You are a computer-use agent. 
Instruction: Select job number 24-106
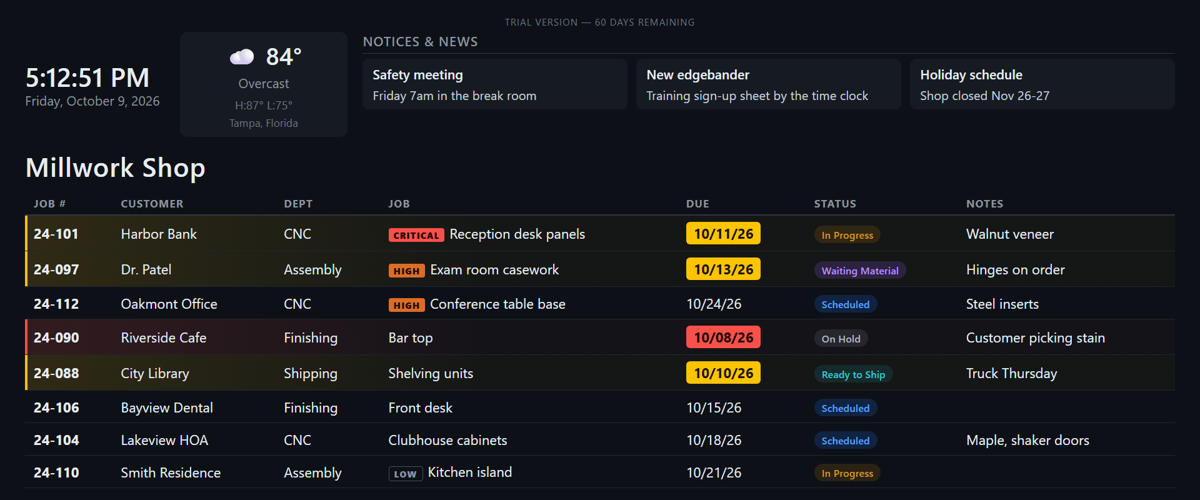(x=56, y=408)
